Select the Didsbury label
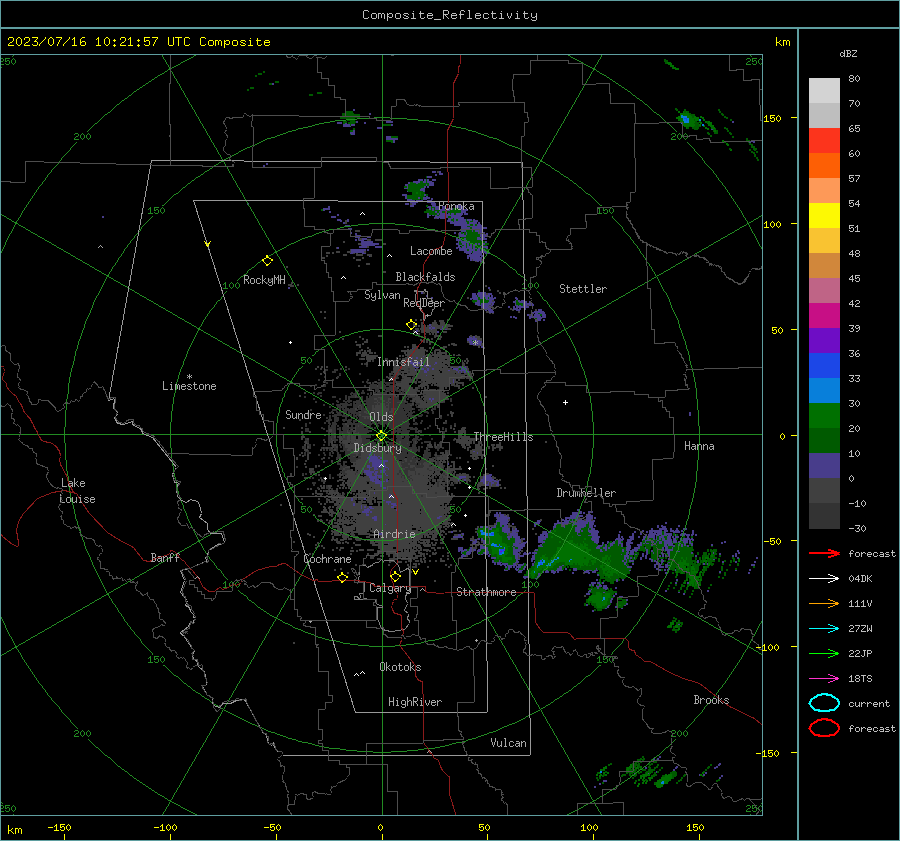 [377, 448]
